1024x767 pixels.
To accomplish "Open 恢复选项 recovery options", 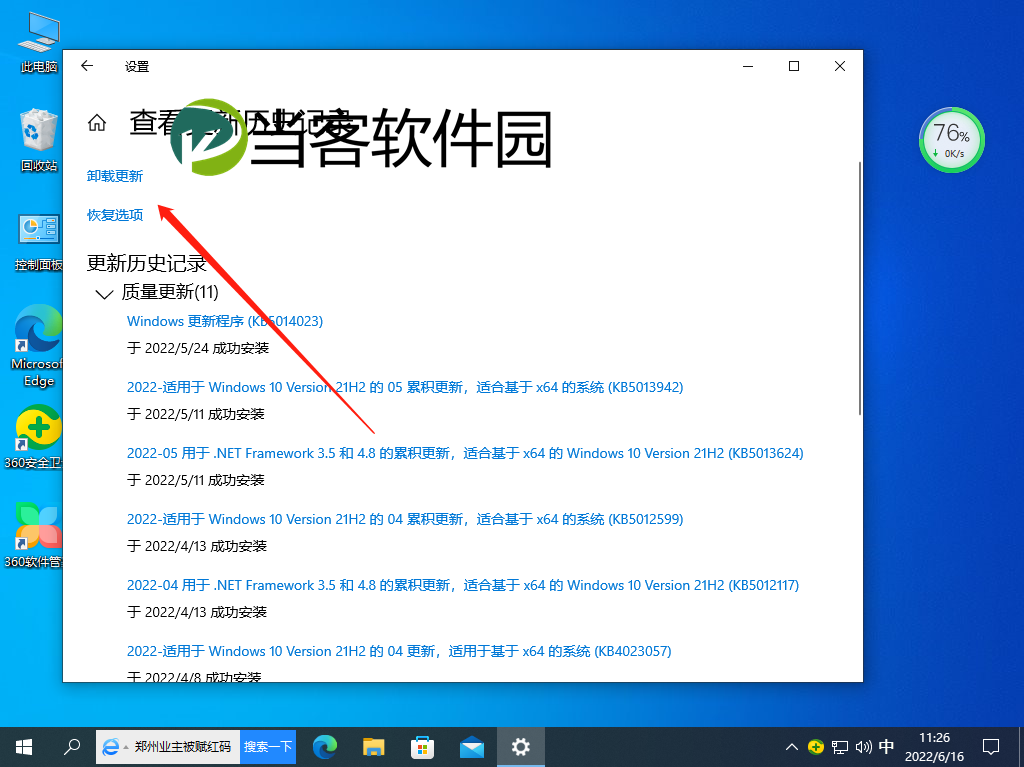I will (113, 214).
